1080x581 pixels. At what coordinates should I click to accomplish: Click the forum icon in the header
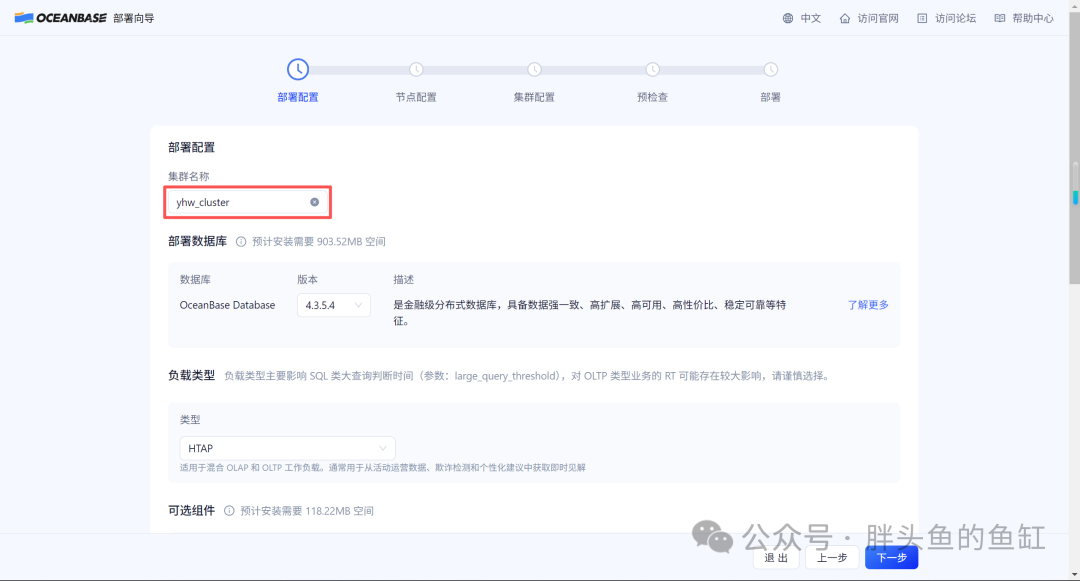coord(922,19)
